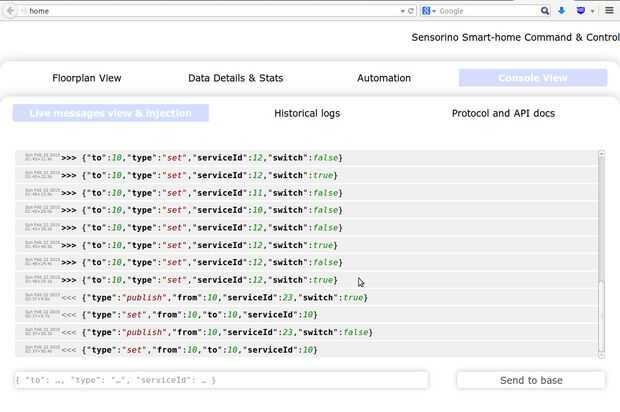Open the Data Details & Stats tab

coord(235,78)
